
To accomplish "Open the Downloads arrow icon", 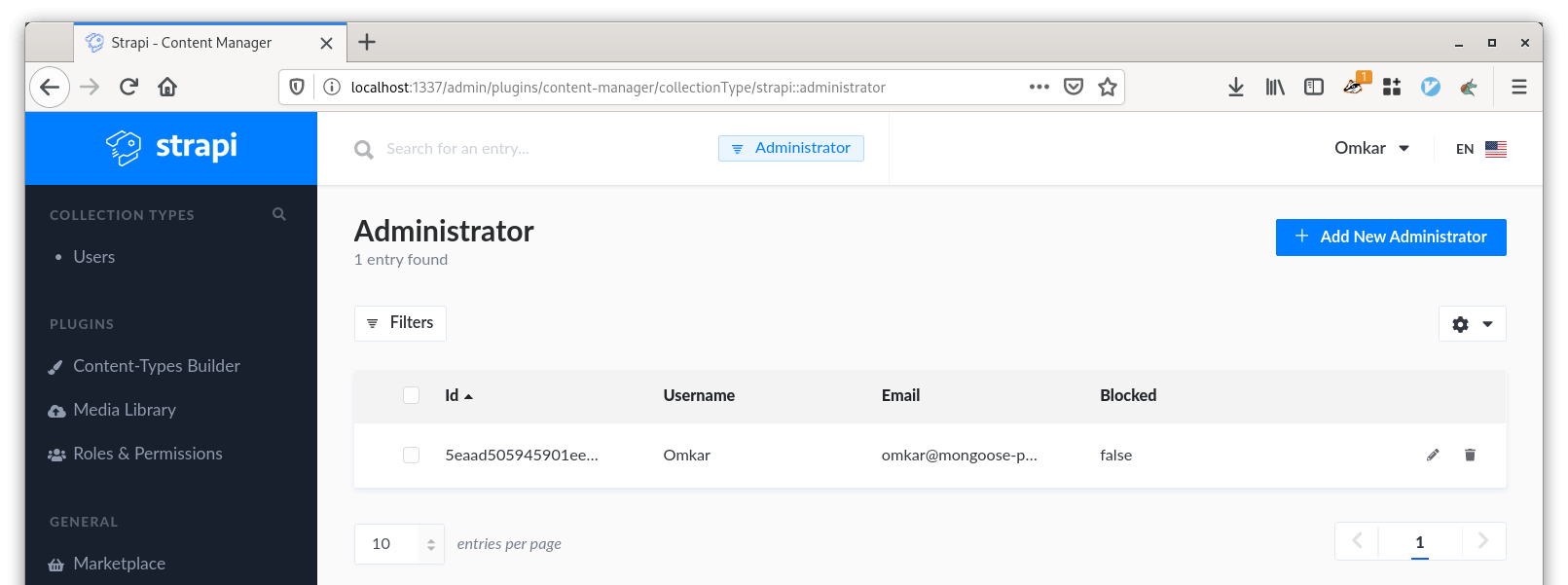I will pos(1236,87).
